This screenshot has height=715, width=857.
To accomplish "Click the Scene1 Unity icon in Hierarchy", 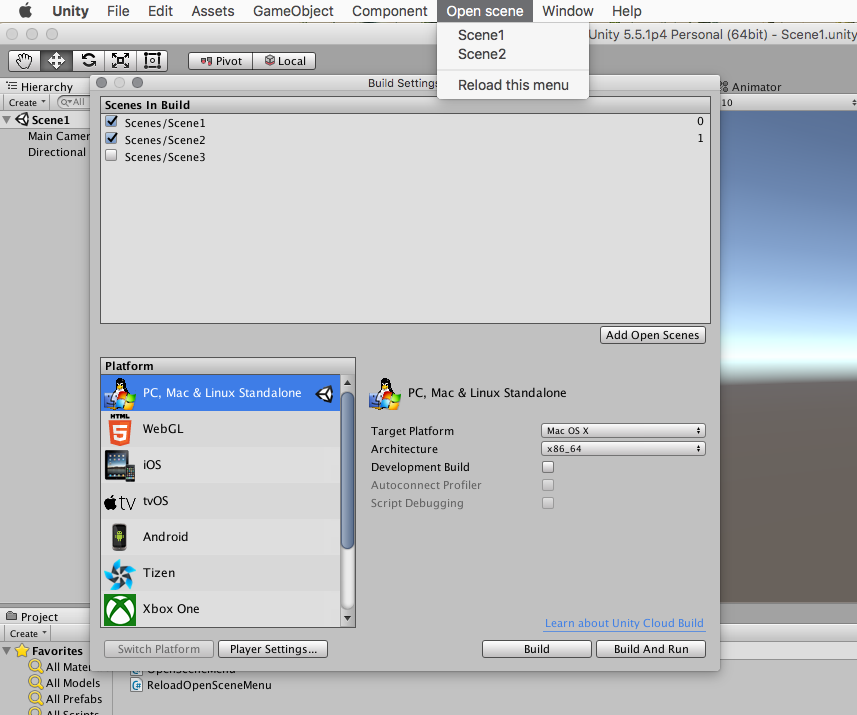I will click(x=22, y=119).
